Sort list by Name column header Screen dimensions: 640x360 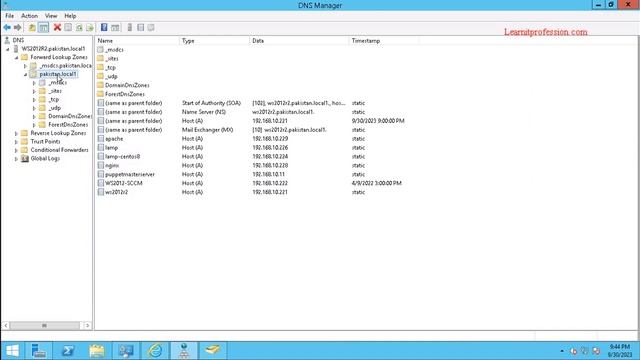(137, 41)
